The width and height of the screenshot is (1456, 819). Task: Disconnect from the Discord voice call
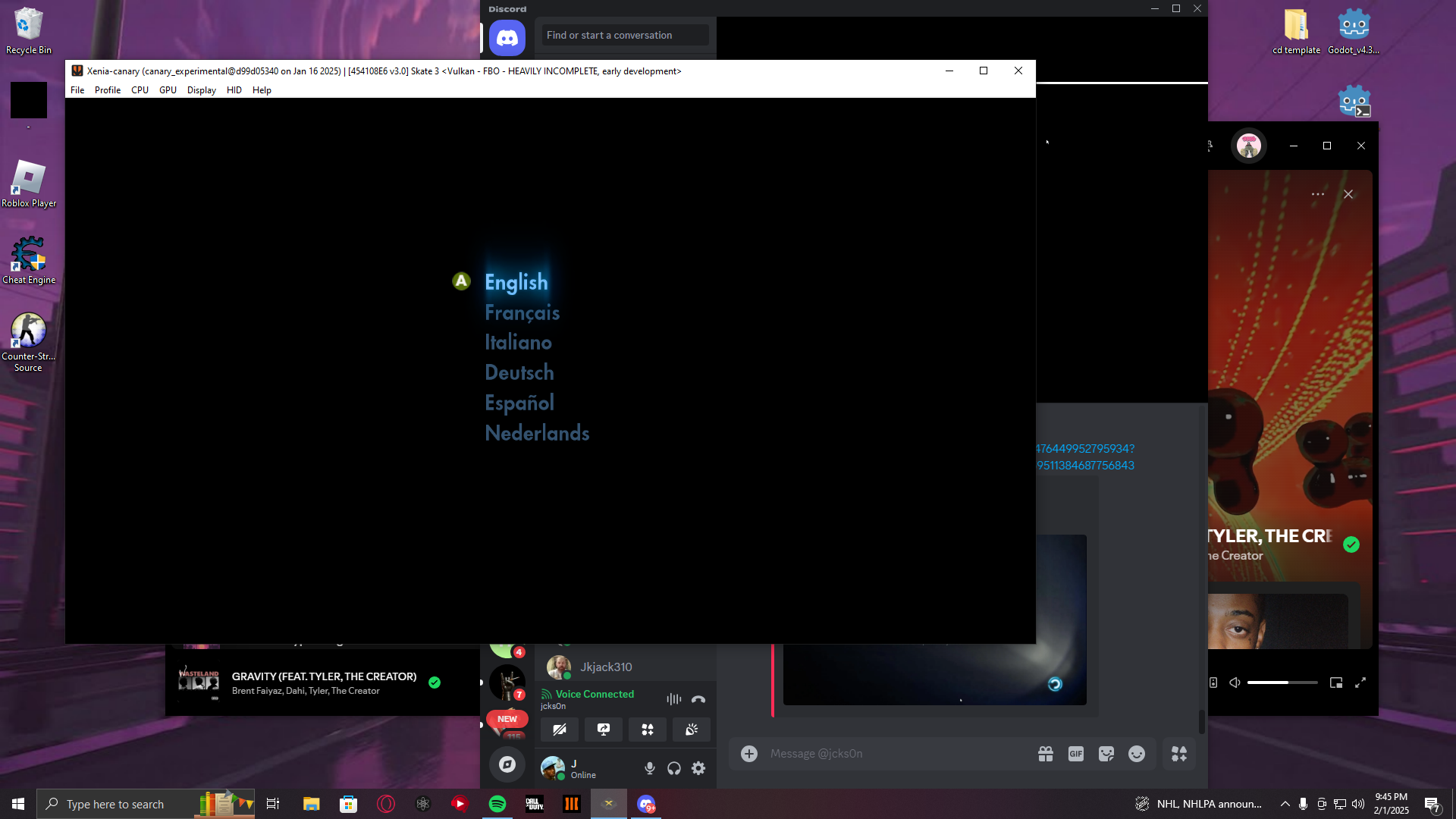(x=698, y=699)
